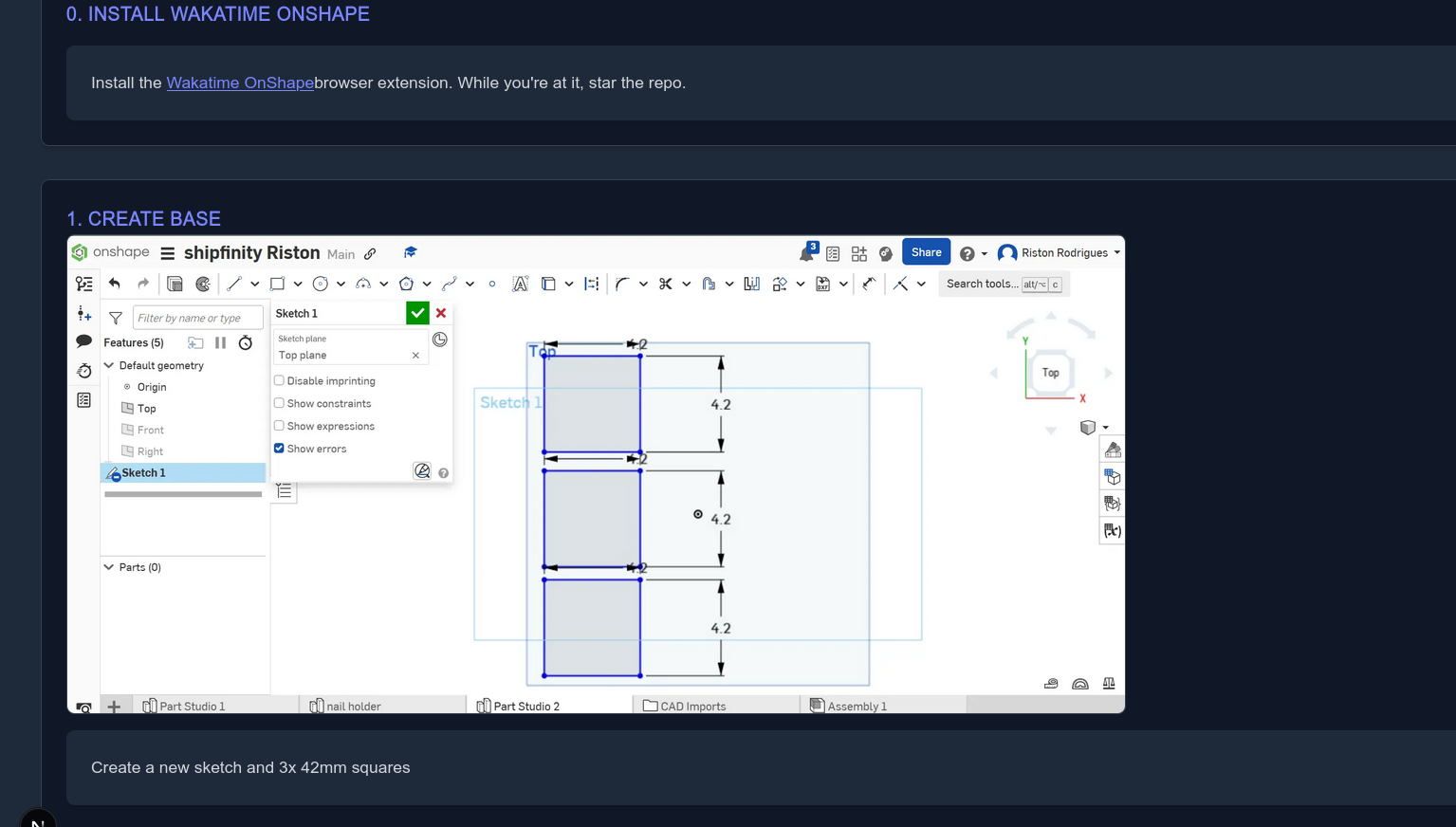Open the CAD Imports folder tab

coord(685,706)
